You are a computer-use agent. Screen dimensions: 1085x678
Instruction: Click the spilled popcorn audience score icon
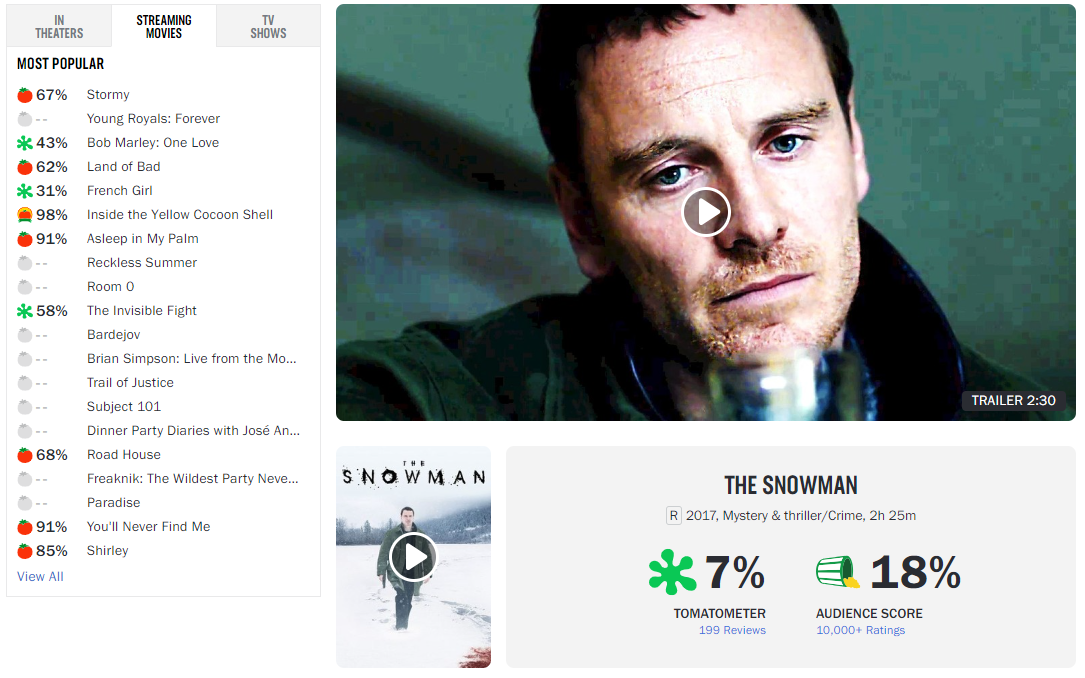point(838,572)
